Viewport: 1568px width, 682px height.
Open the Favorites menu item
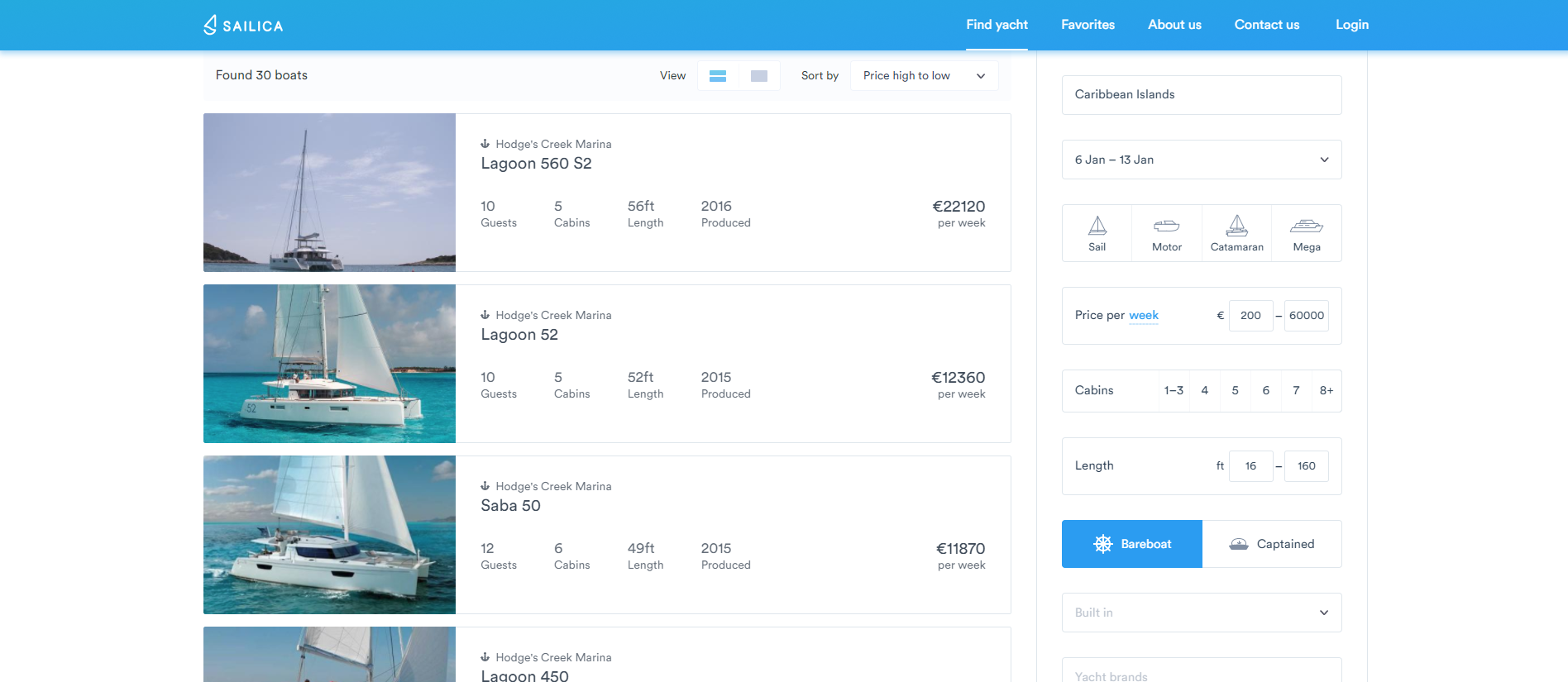[x=1088, y=25]
